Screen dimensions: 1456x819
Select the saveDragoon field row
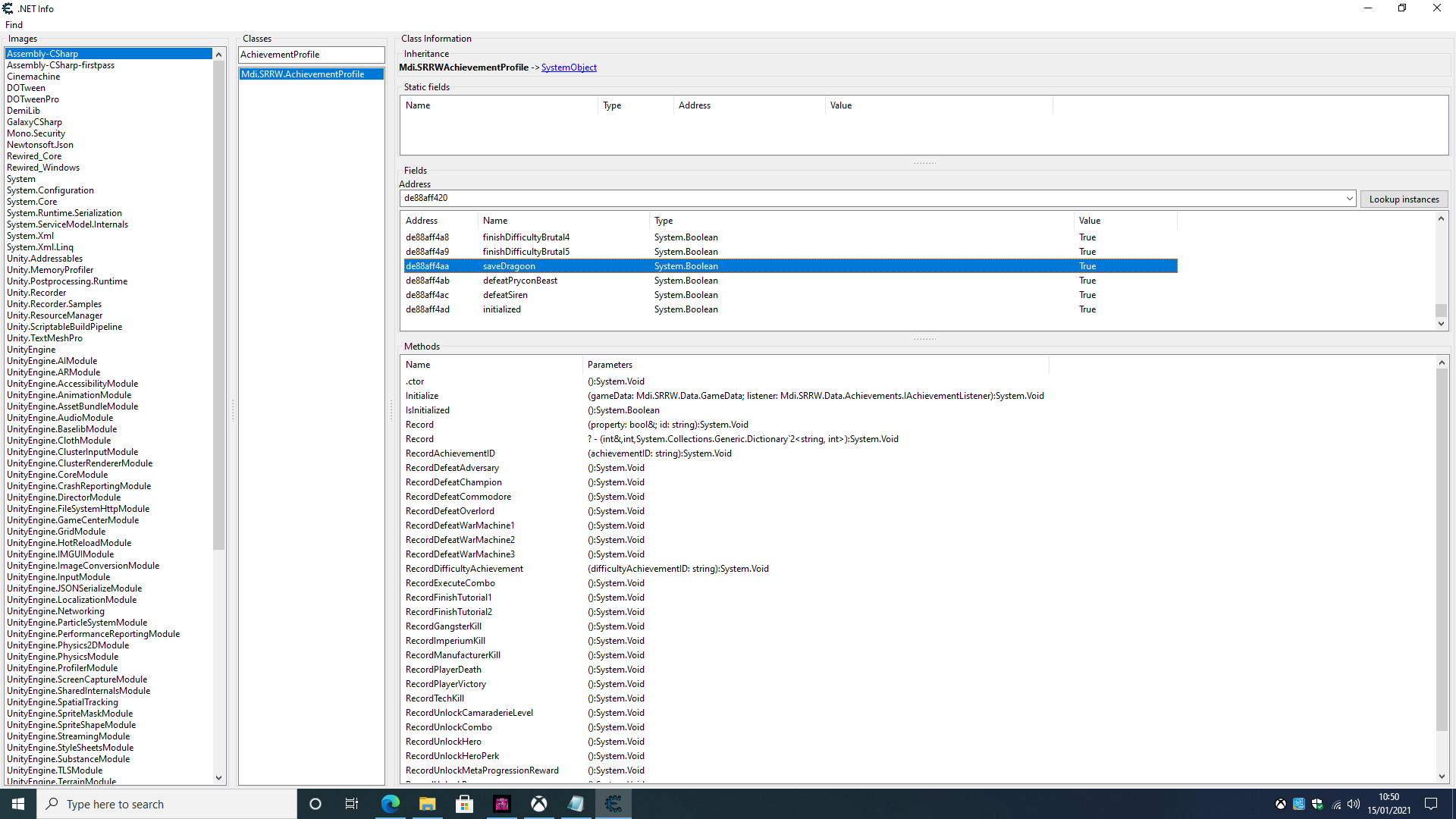click(607, 265)
